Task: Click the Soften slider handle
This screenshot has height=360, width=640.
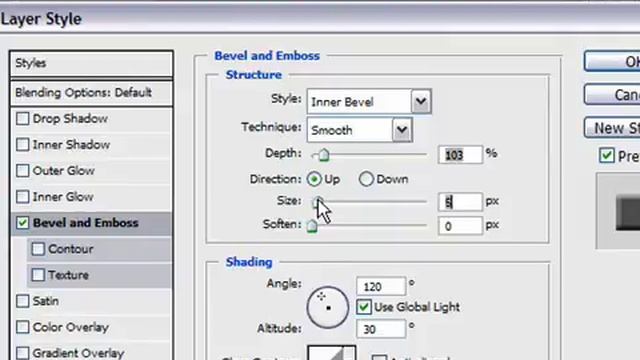Action: point(312,226)
